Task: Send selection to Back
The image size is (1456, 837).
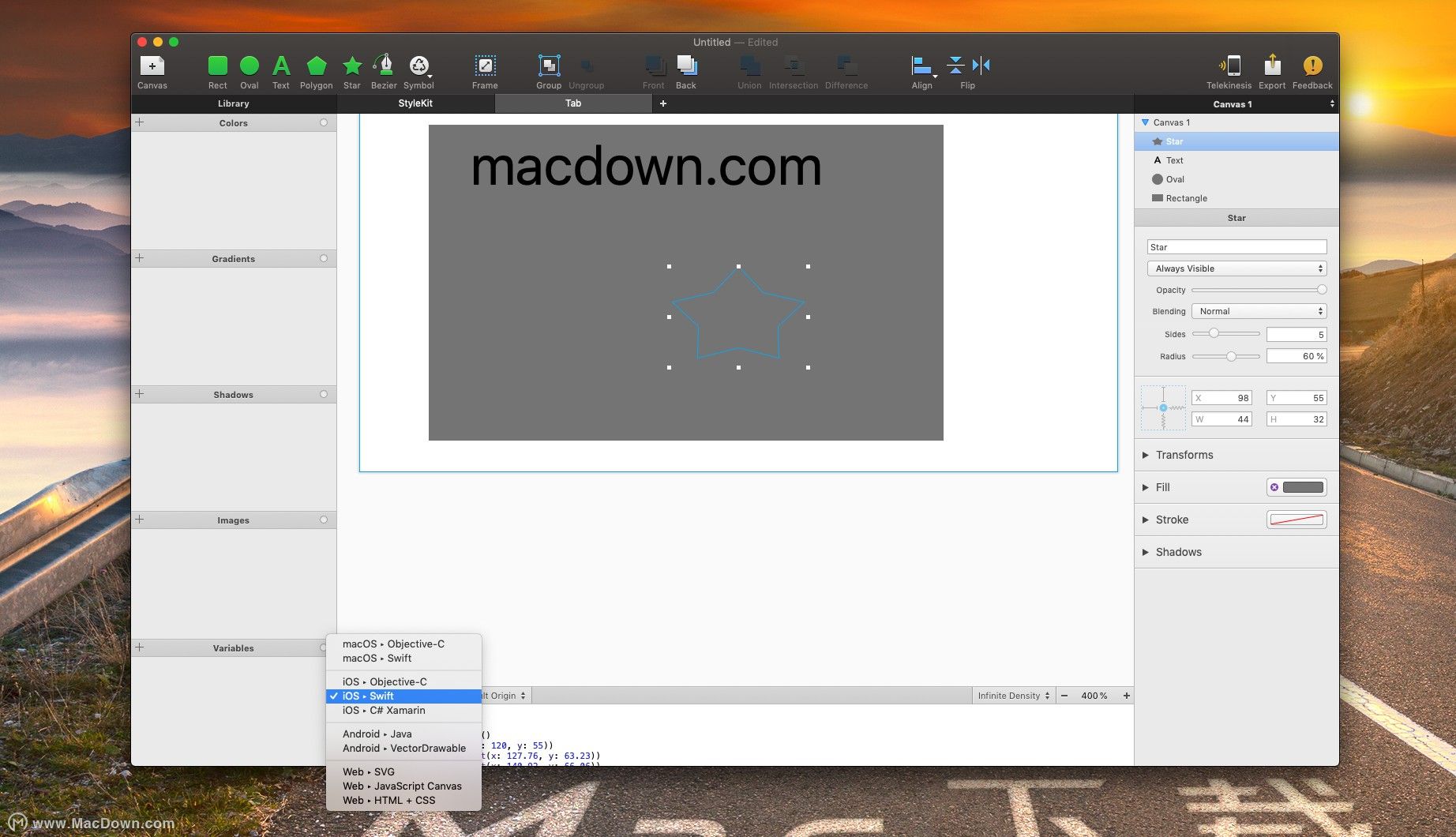Action: point(686,66)
